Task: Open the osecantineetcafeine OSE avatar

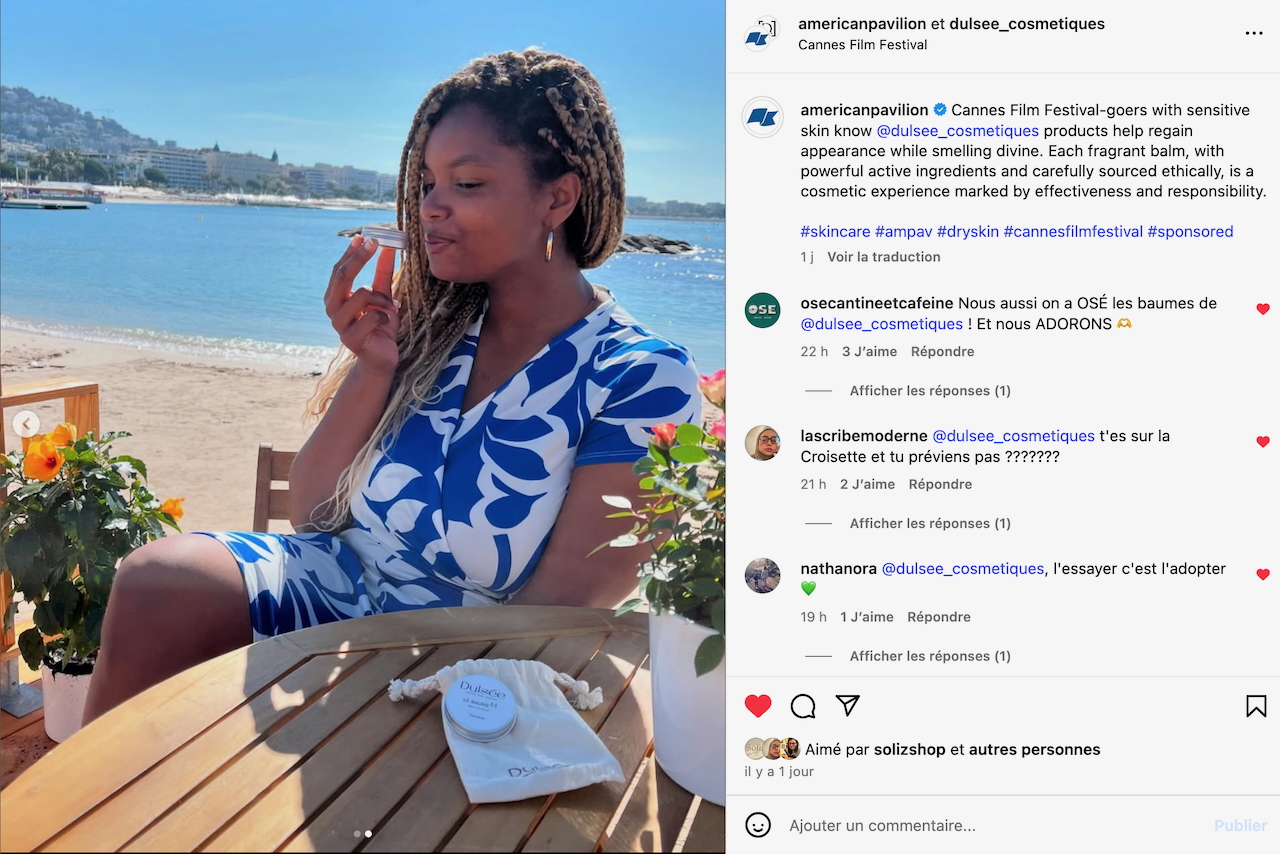Action: tap(762, 310)
